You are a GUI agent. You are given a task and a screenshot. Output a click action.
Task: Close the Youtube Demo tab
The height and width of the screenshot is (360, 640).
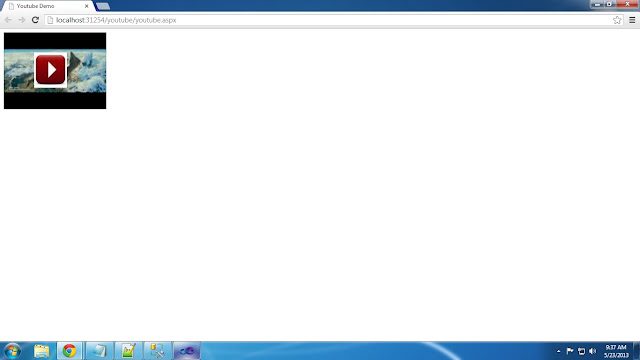pos(87,6)
